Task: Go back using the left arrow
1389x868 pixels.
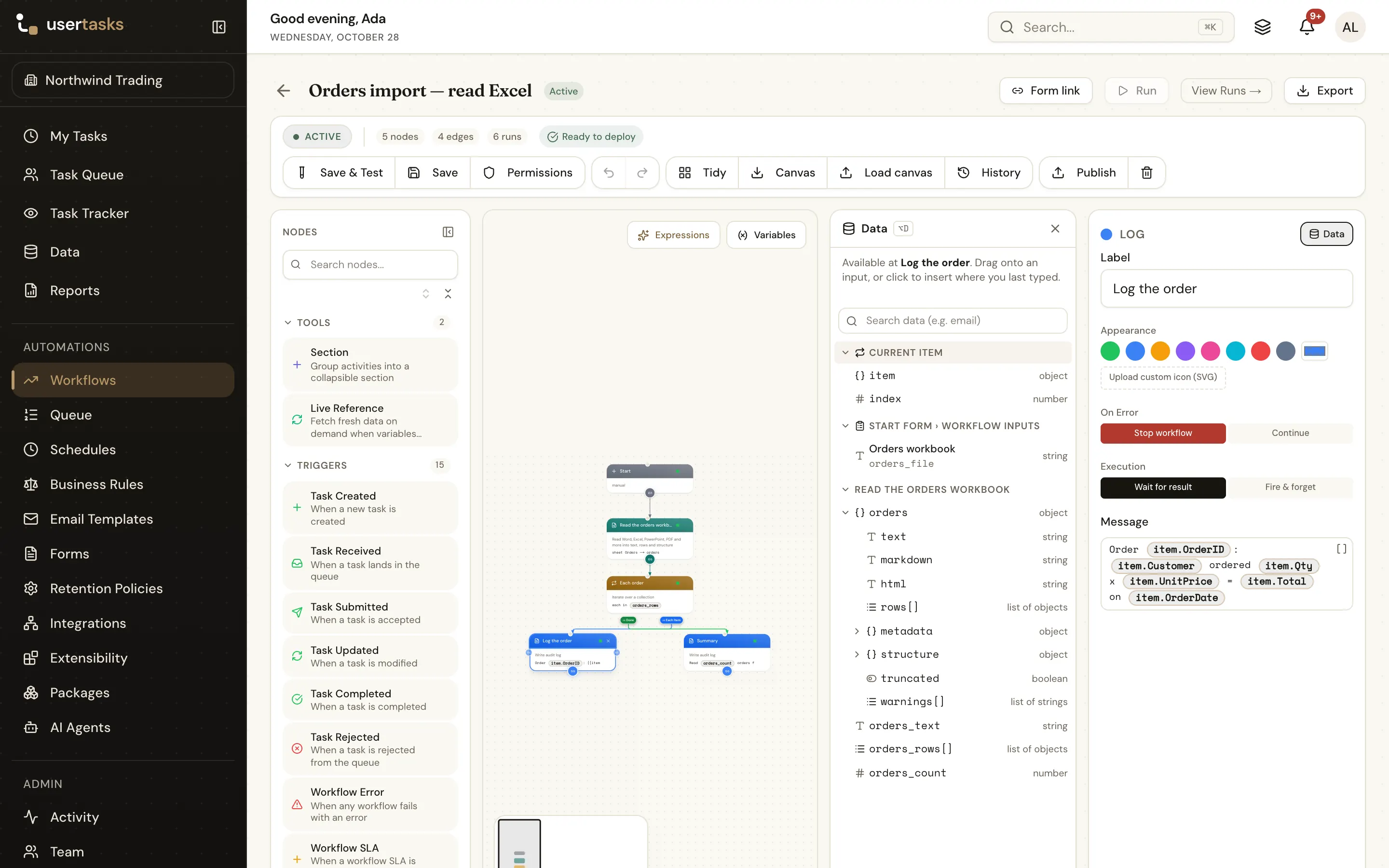Action: click(x=284, y=91)
